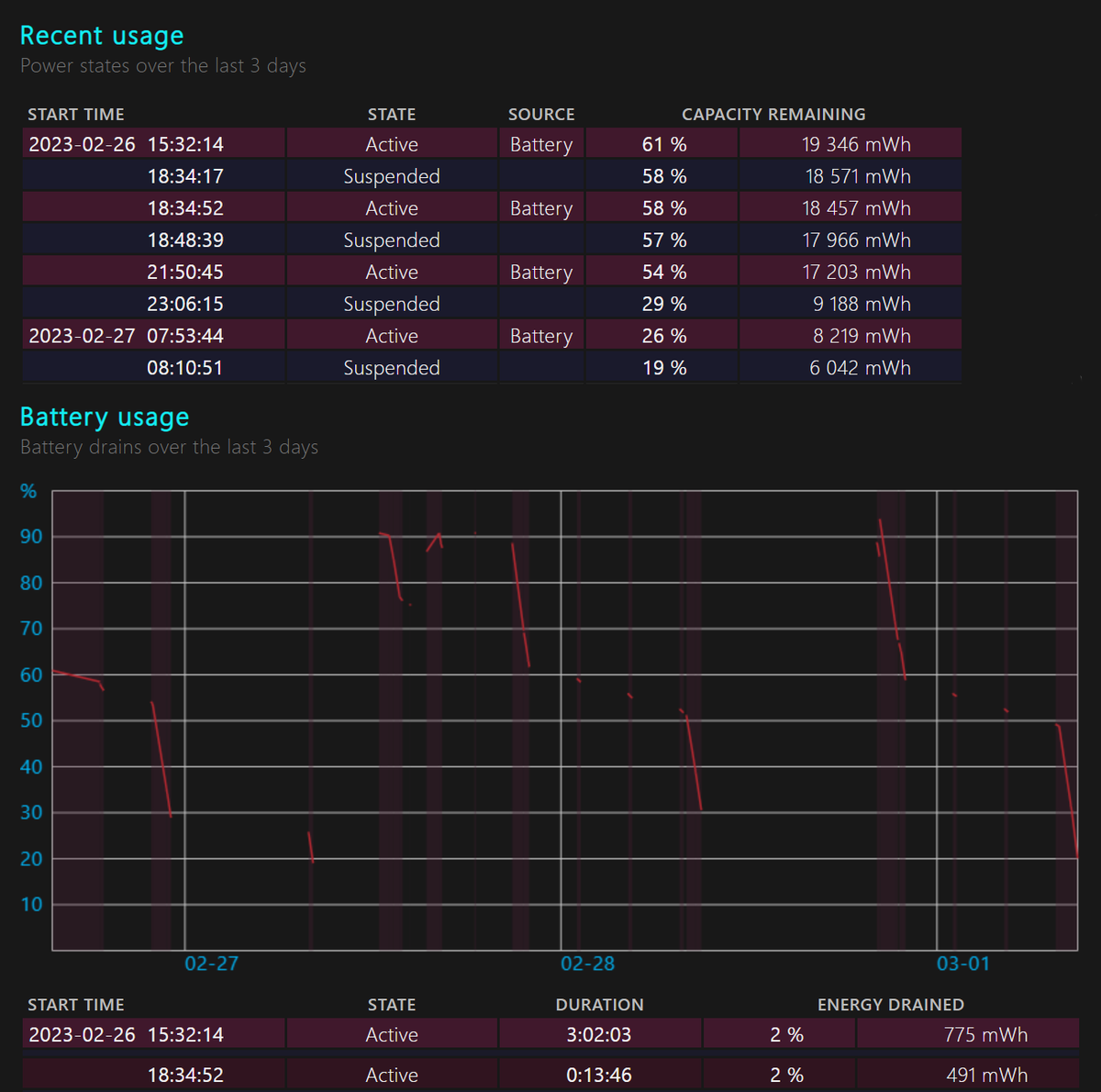Image resolution: width=1101 pixels, height=1092 pixels.
Task: Click the 10 label on chart axis
Action: tap(31, 905)
